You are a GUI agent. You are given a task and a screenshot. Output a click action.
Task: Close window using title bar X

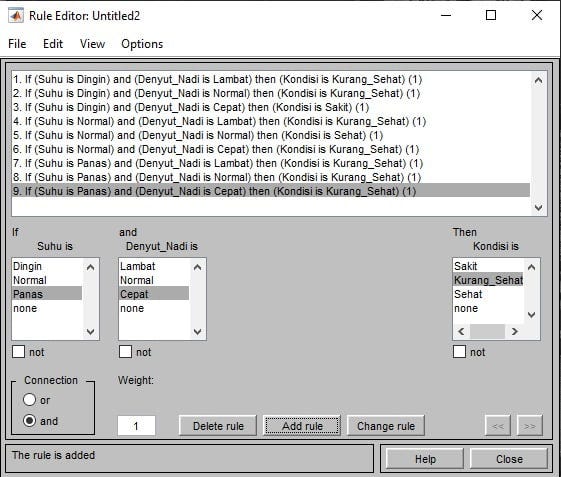pyautogui.click(x=537, y=15)
